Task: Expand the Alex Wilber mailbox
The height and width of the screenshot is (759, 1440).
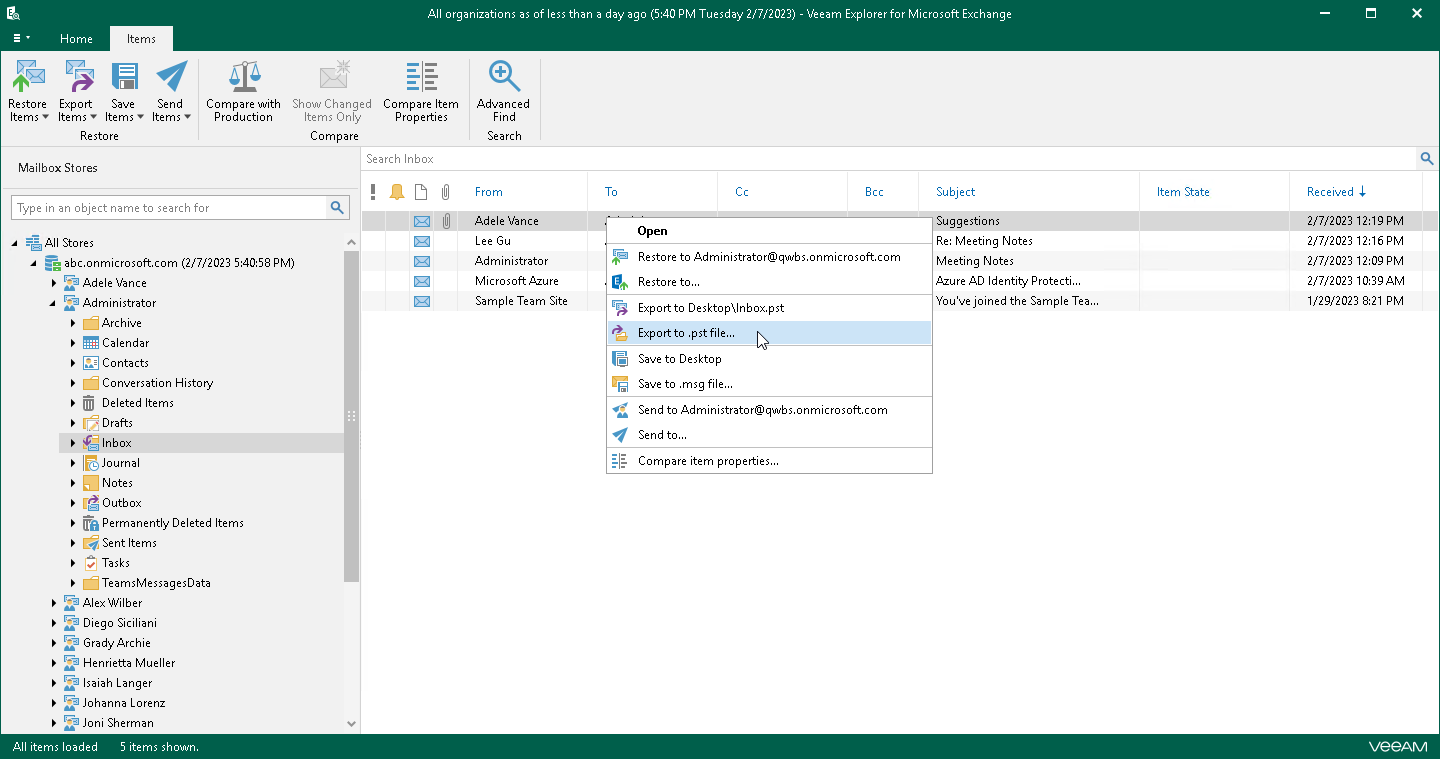Action: click(x=54, y=603)
